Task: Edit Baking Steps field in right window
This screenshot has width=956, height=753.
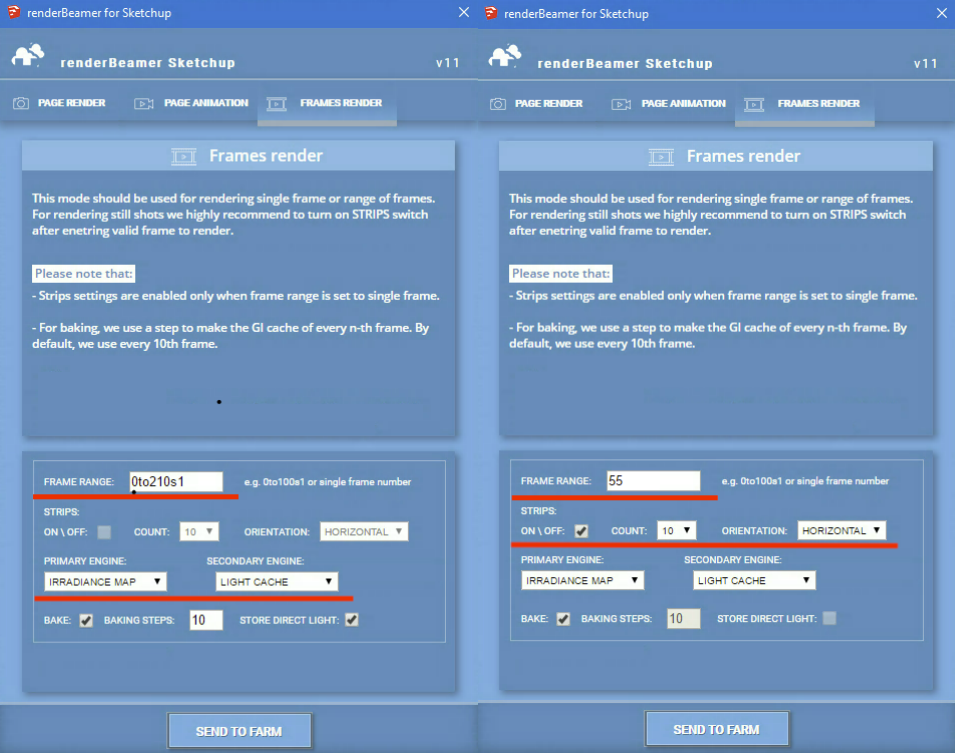Action: (x=683, y=619)
